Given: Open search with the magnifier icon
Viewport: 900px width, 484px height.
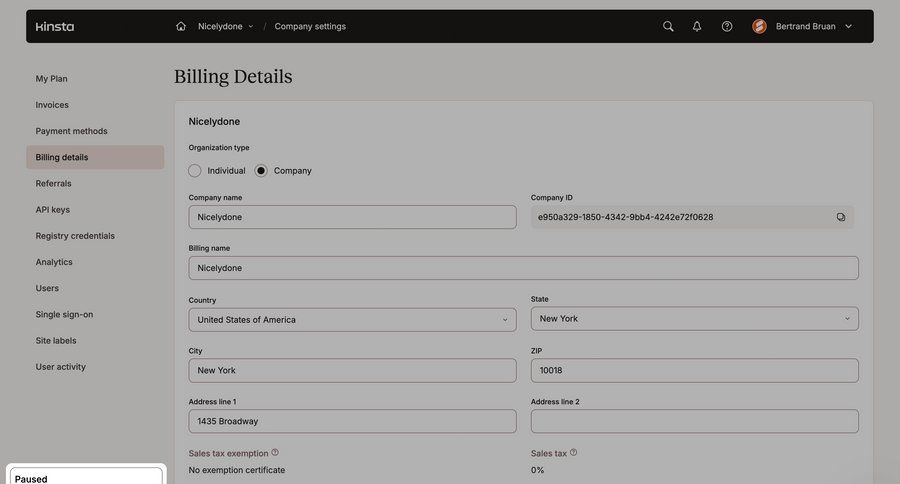Looking at the screenshot, I should coord(668,26).
